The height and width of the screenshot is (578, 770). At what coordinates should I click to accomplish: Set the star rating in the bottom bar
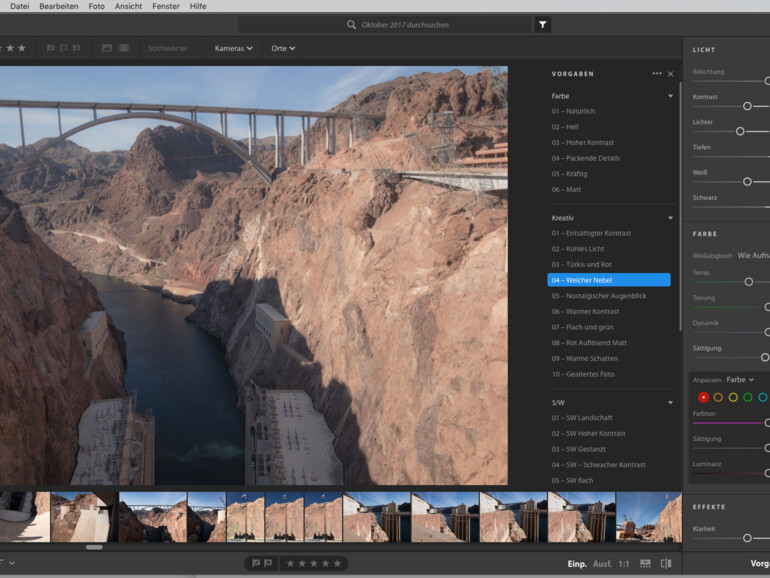tap(313, 563)
